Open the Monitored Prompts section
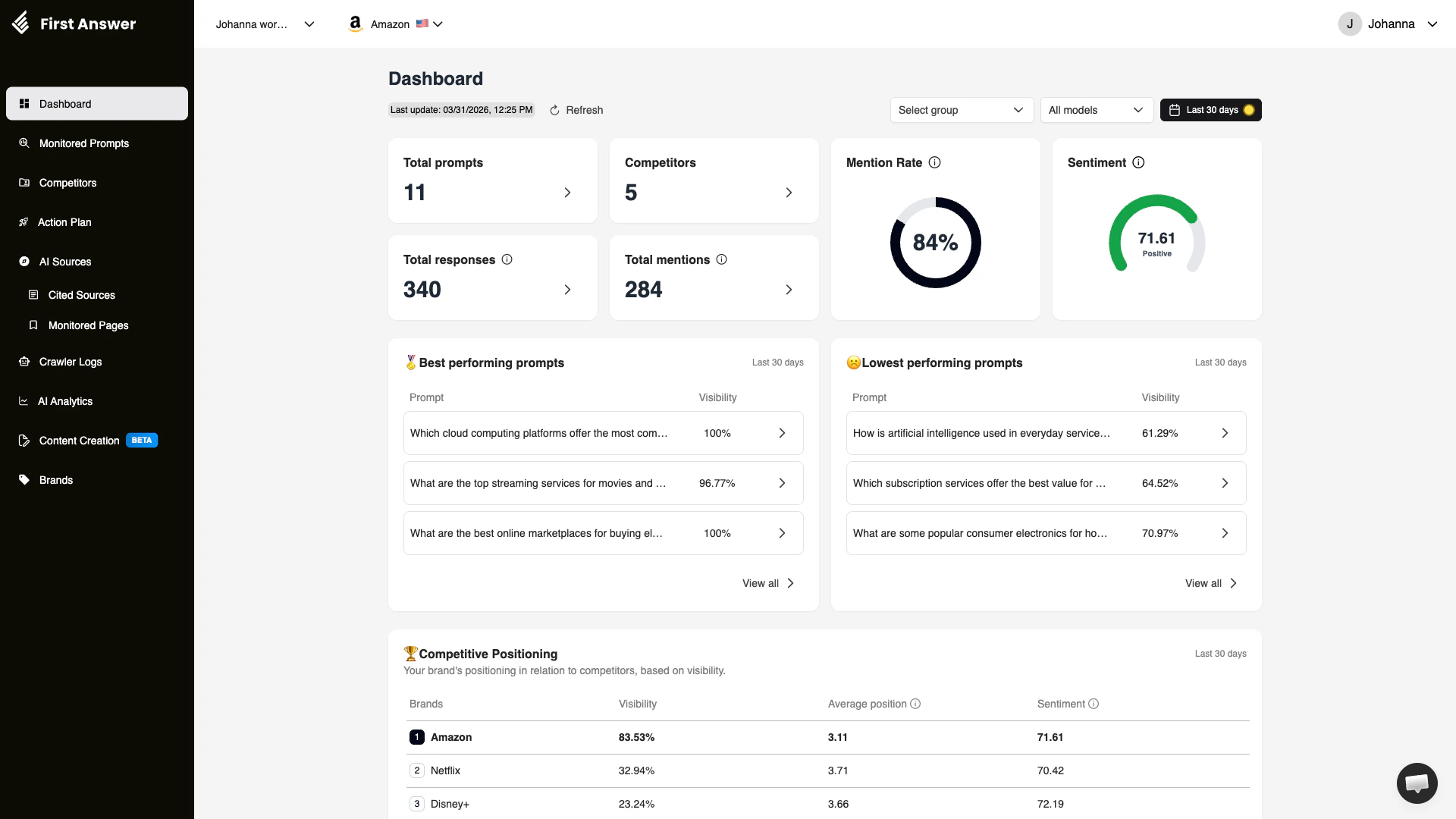The image size is (1456, 819). pyautogui.click(x=83, y=143)
